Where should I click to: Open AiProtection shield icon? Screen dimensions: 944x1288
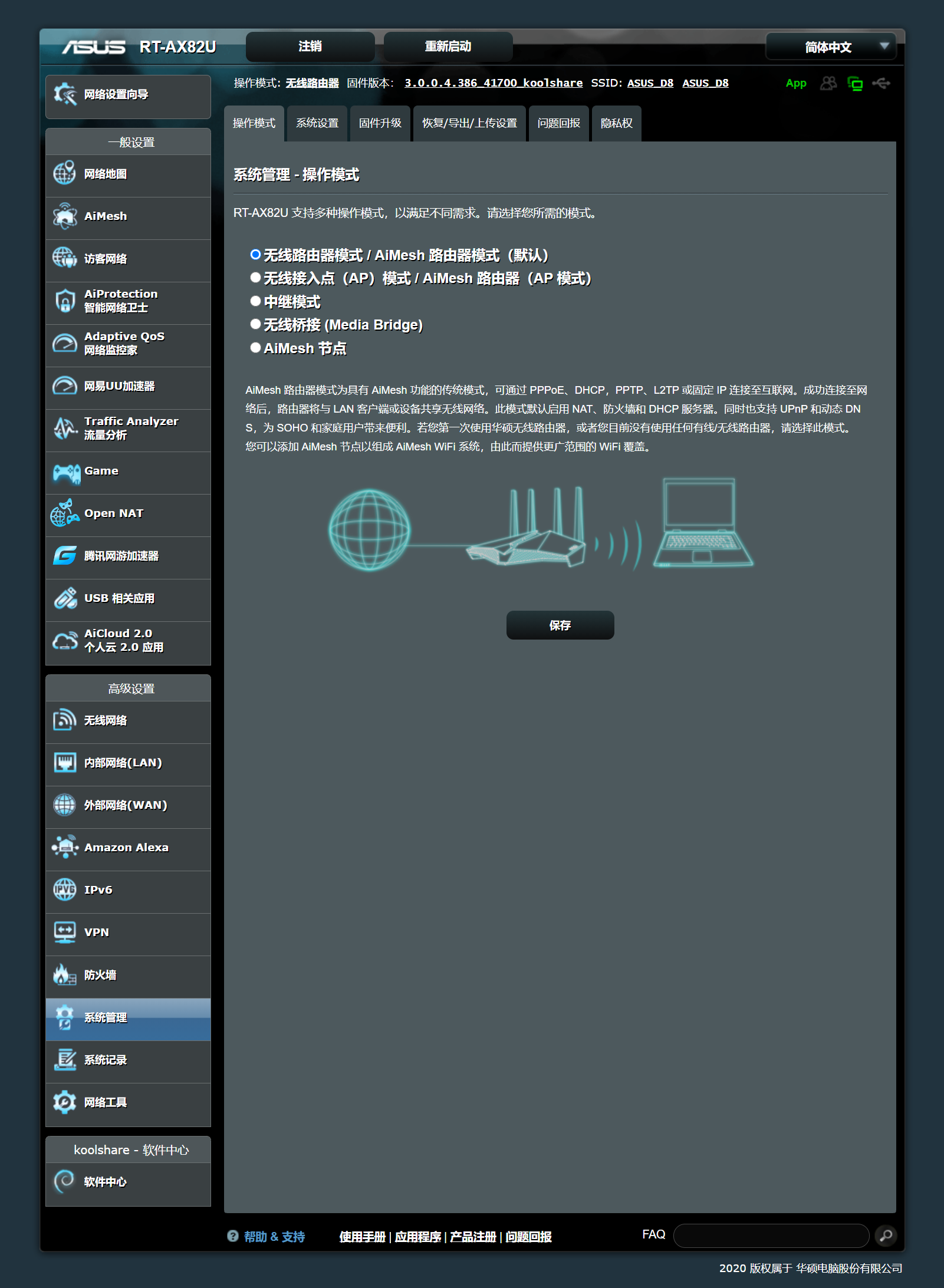click(65, 301)
